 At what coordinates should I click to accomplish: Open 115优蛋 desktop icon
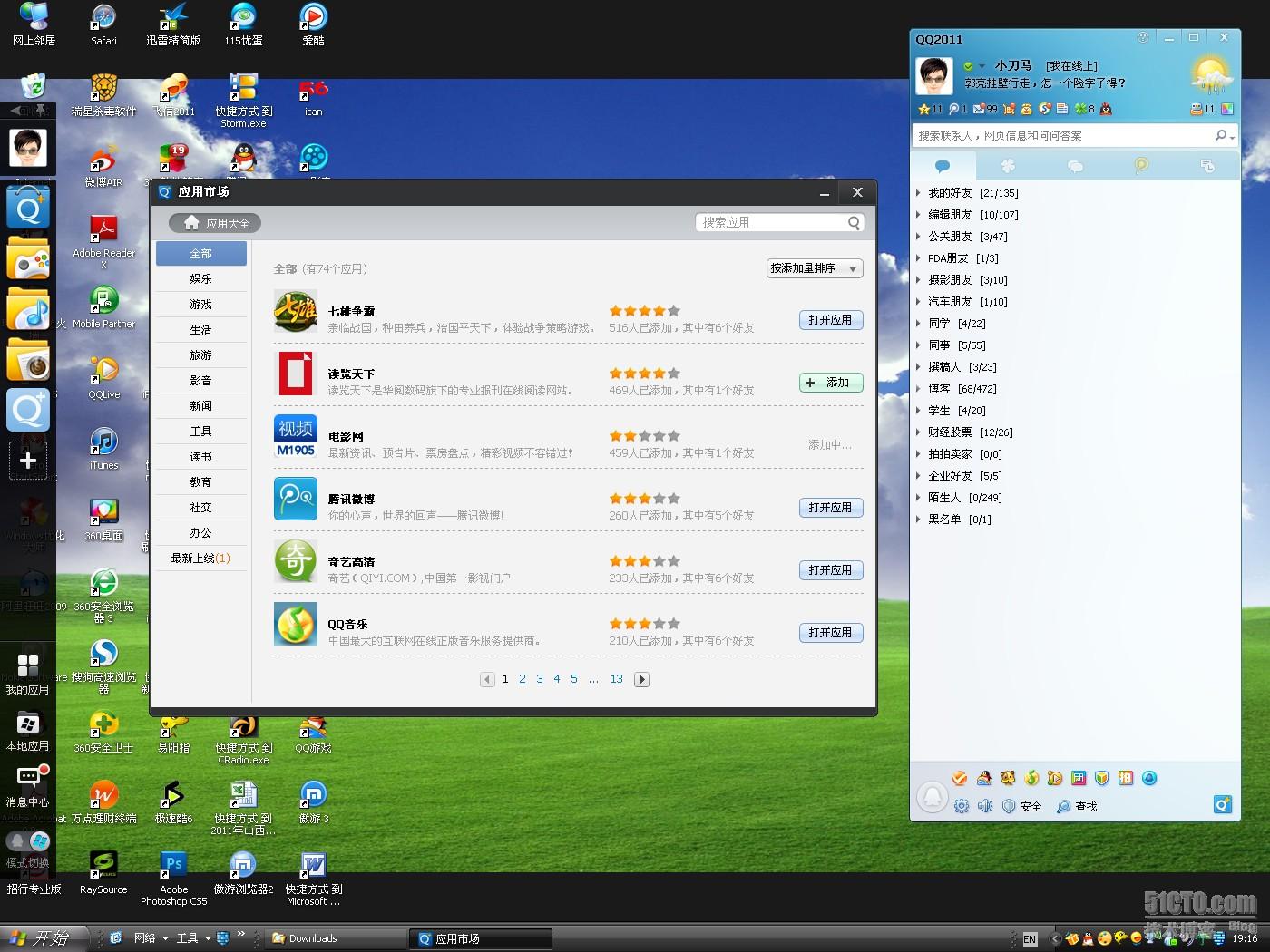coord(243,24)
